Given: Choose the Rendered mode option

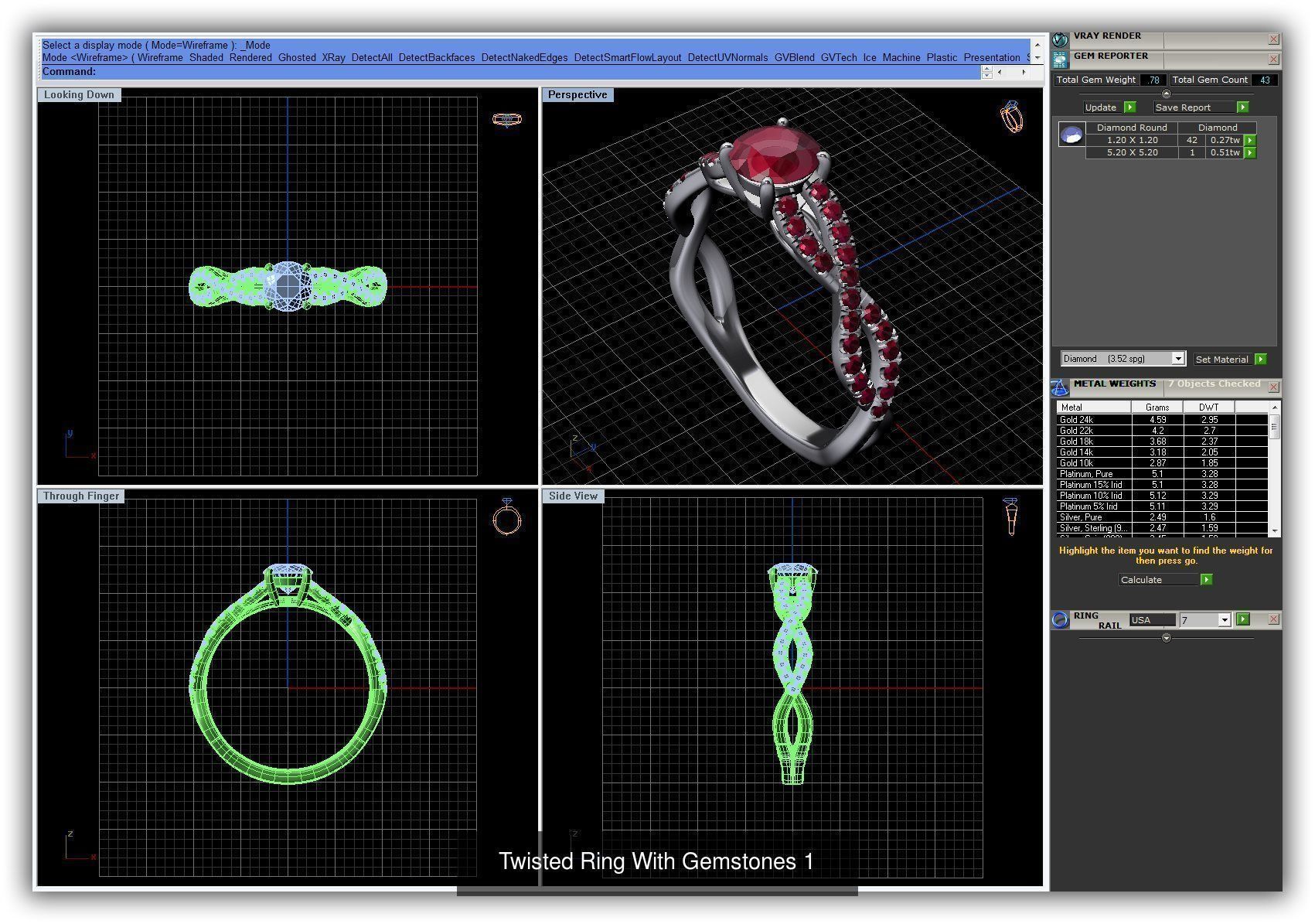Looking at the screenshot, I should (250, 57).
